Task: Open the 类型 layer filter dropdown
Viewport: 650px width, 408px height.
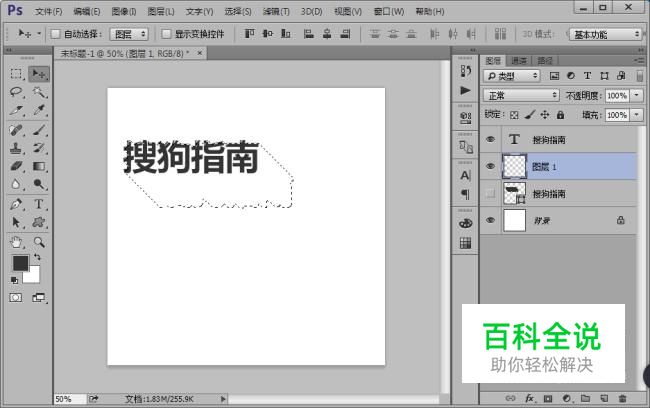Action: tap(512, 76)
